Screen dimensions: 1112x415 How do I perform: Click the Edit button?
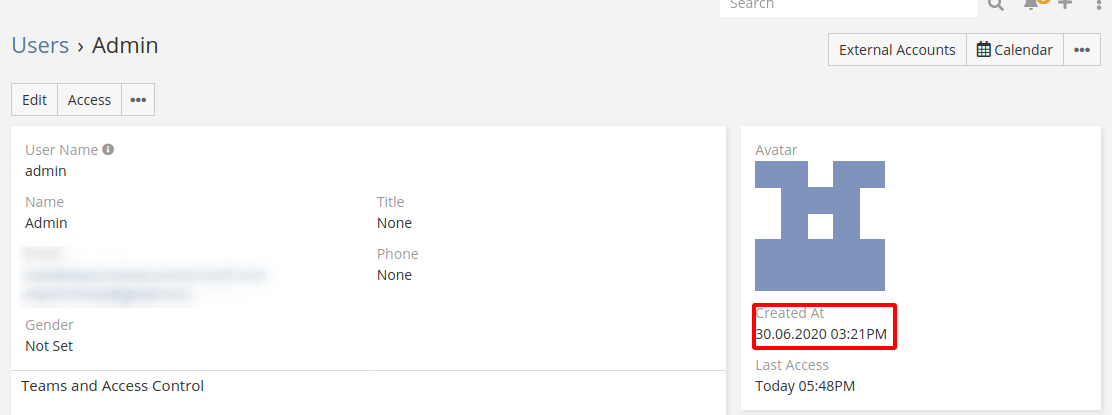[35, 100]
